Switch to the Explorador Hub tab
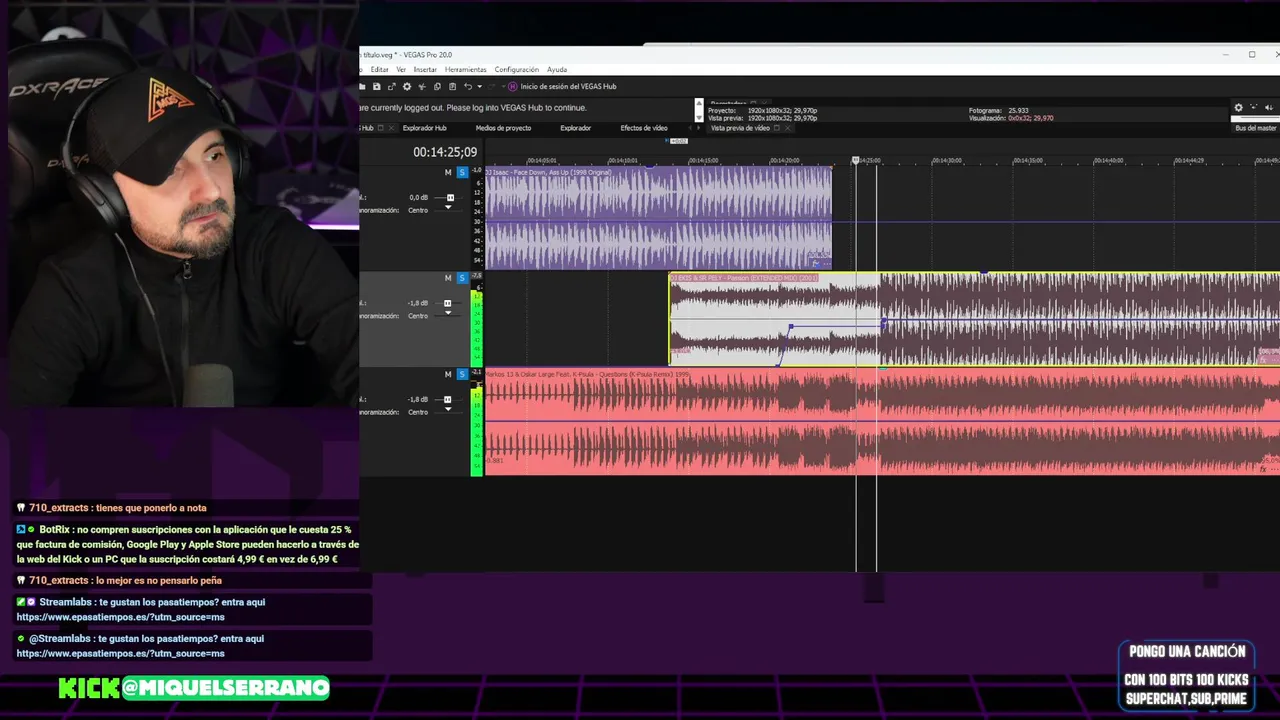This screenshot has height=720, width=1280. 424,128
